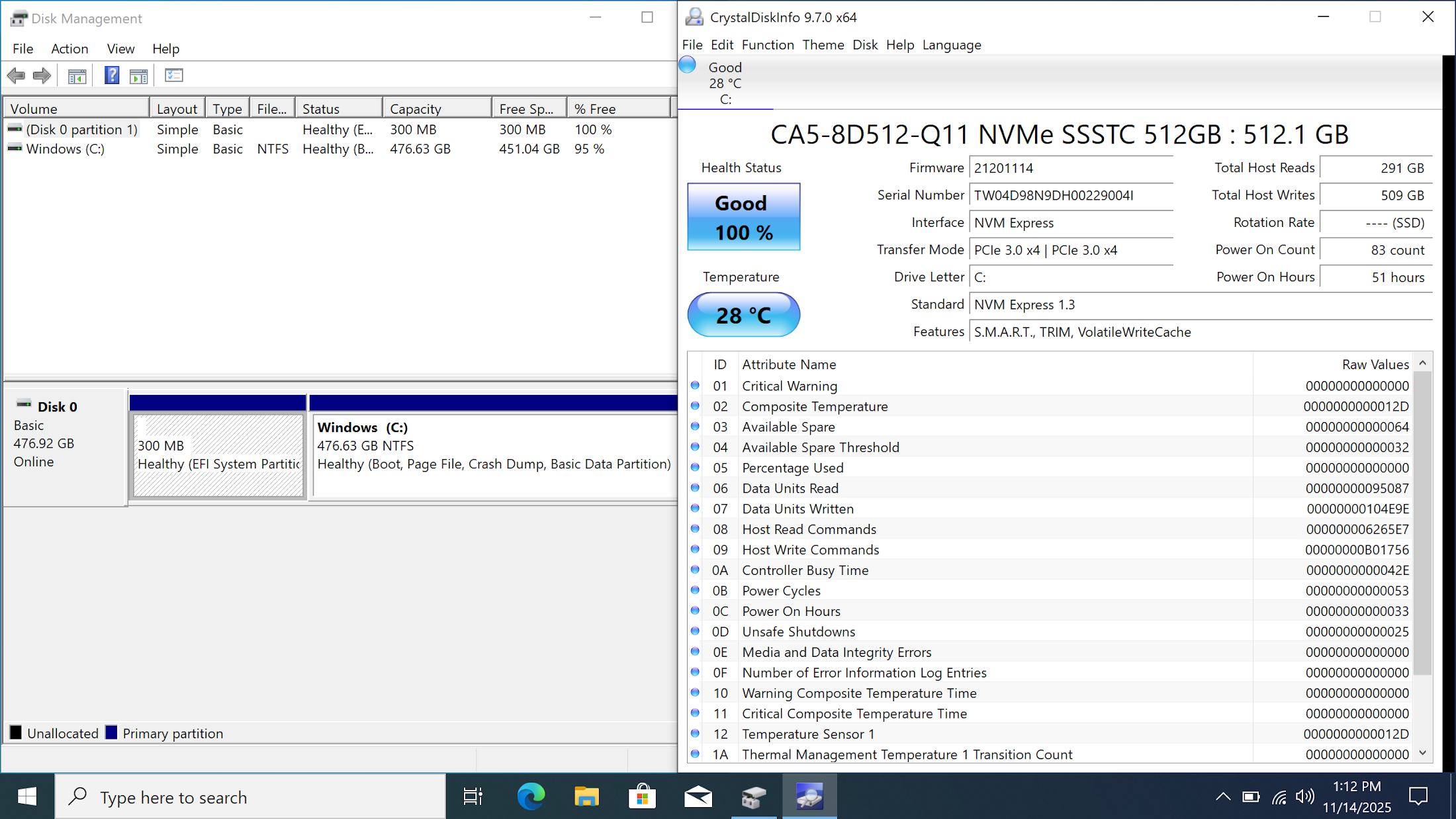The image size is (1456, 819).
Task: Click the Good 100 % health status button
Action: 743,217
